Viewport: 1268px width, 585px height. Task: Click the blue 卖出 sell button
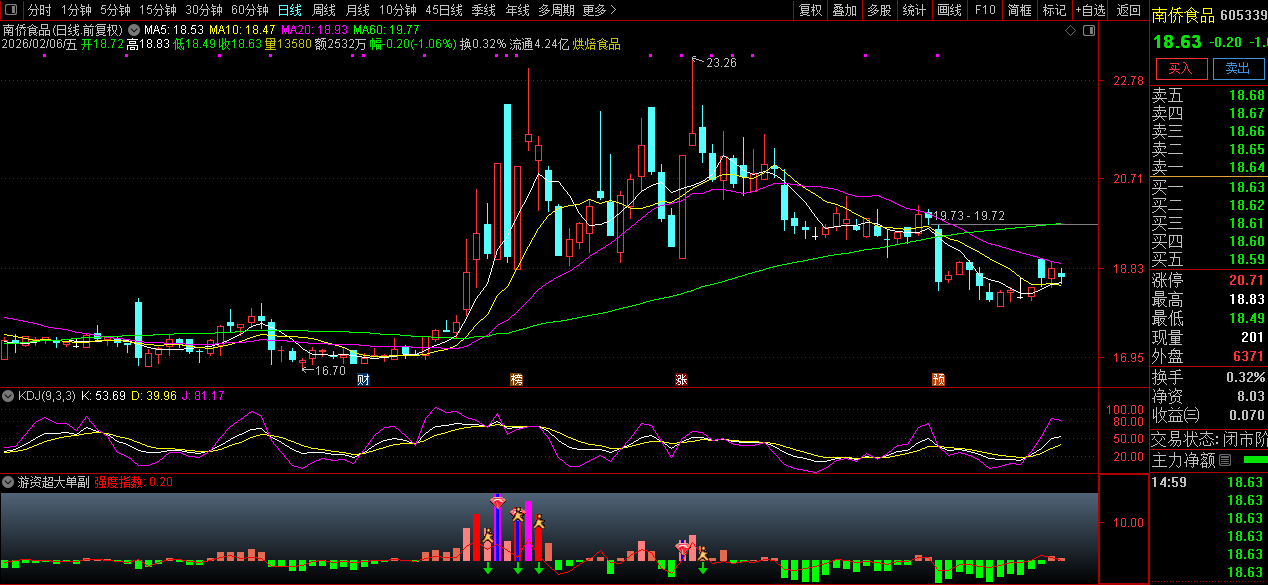pos(1238,68)
